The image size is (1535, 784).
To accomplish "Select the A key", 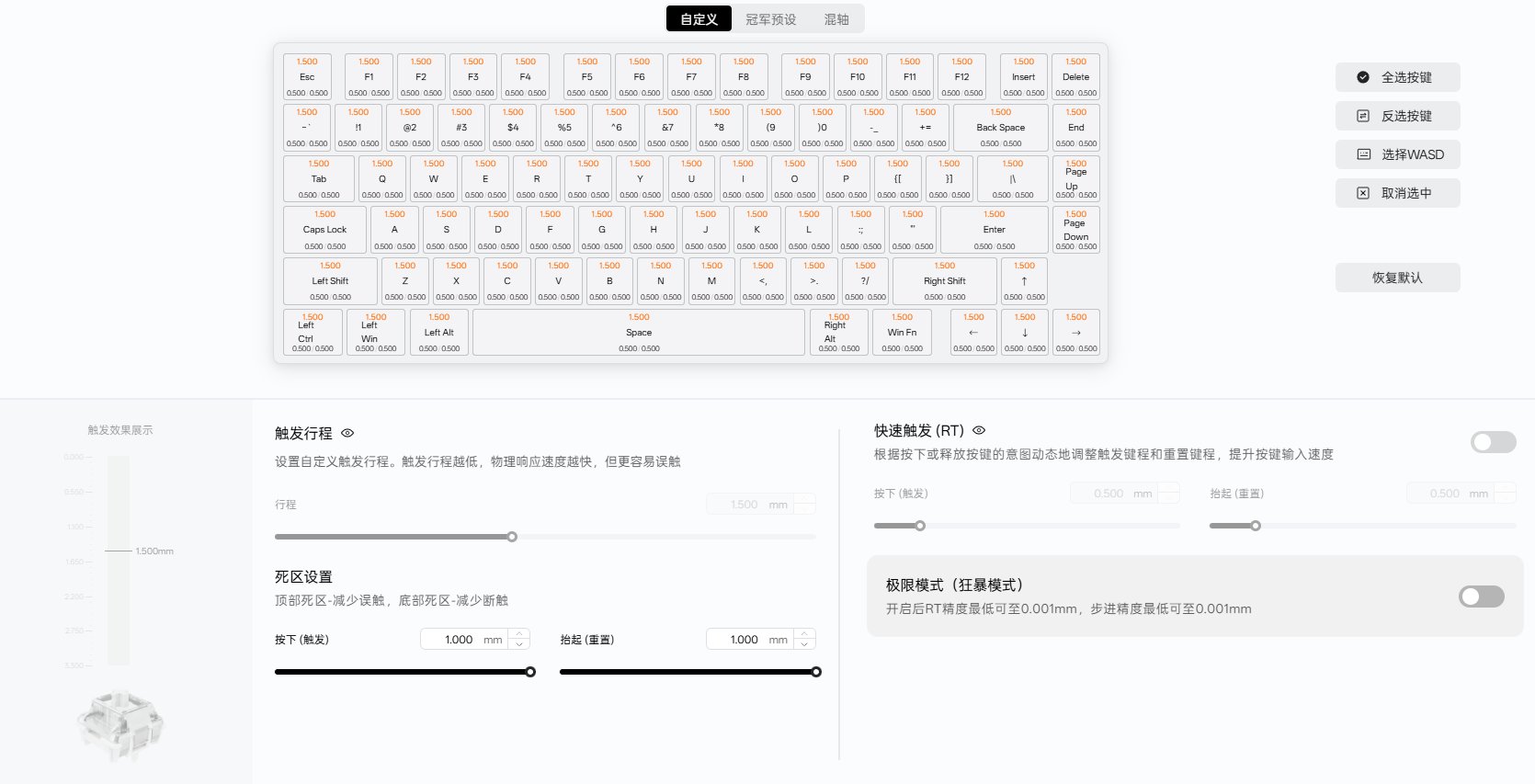I will point(394,230).
